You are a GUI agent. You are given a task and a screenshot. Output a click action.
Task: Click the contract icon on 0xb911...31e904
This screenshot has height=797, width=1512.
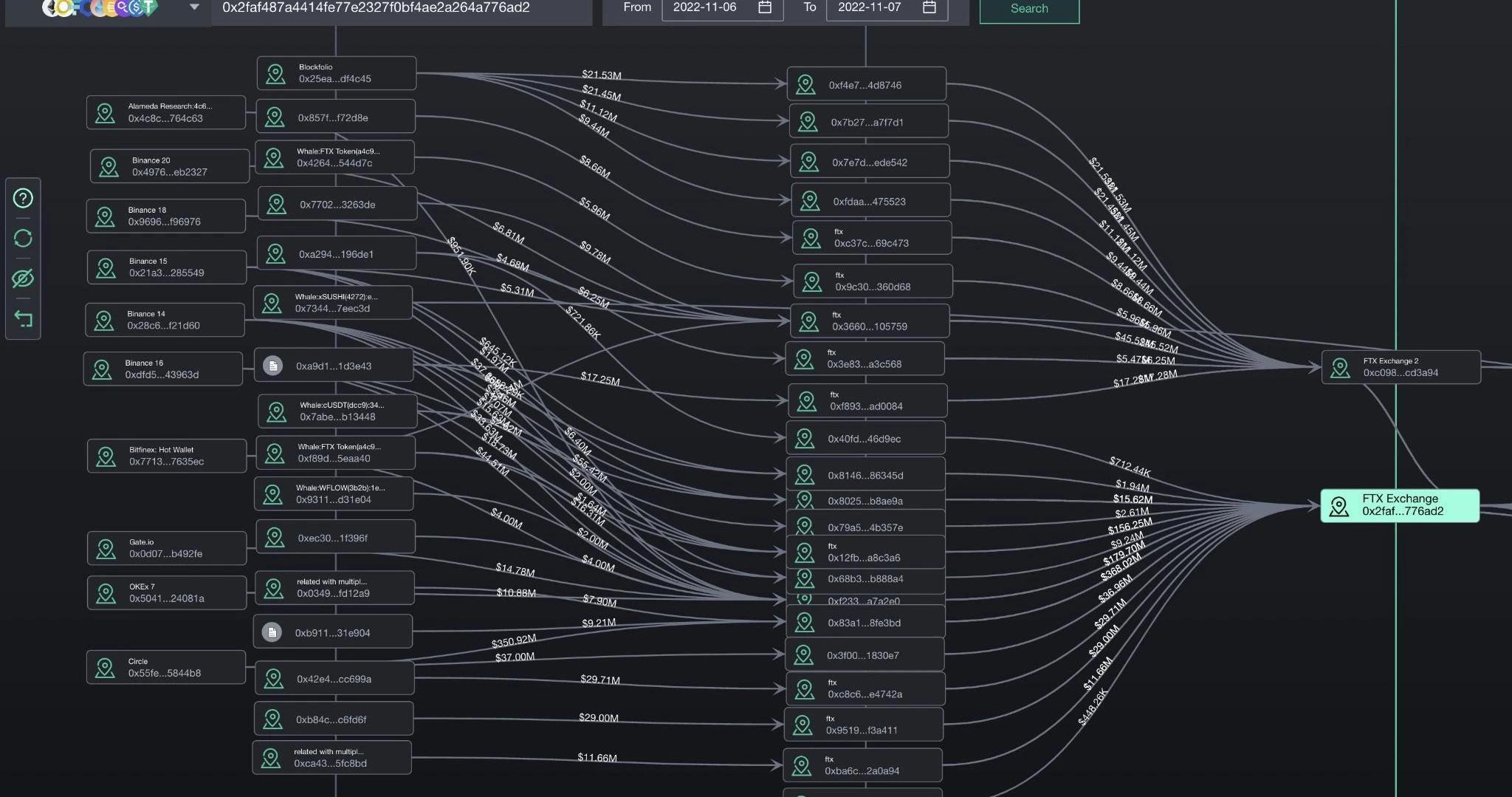point(272,632)
